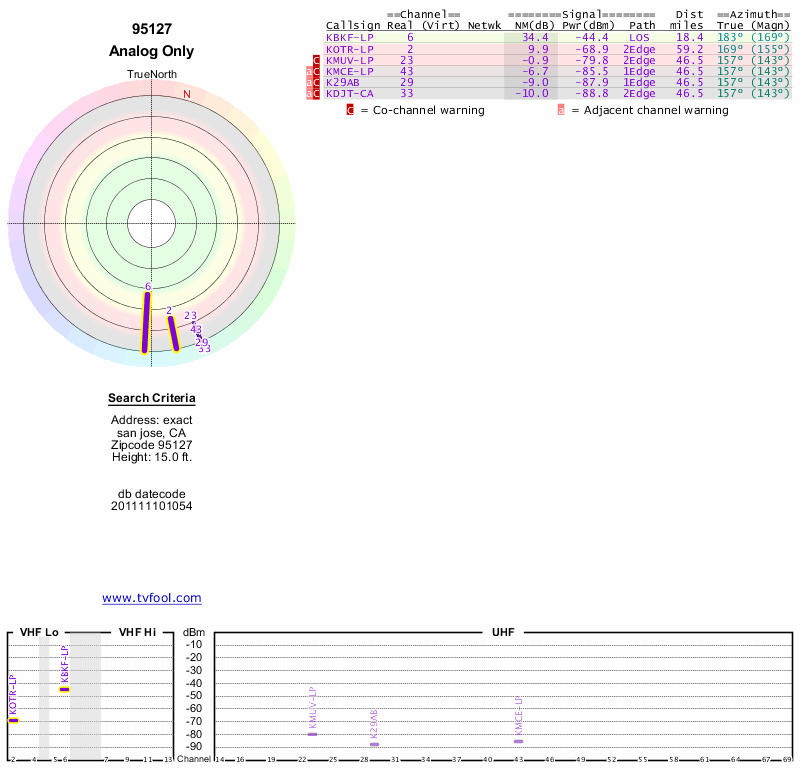
Task: Click the KOTR-LP marker in VHF chart
Action: [x=13, y=719]
